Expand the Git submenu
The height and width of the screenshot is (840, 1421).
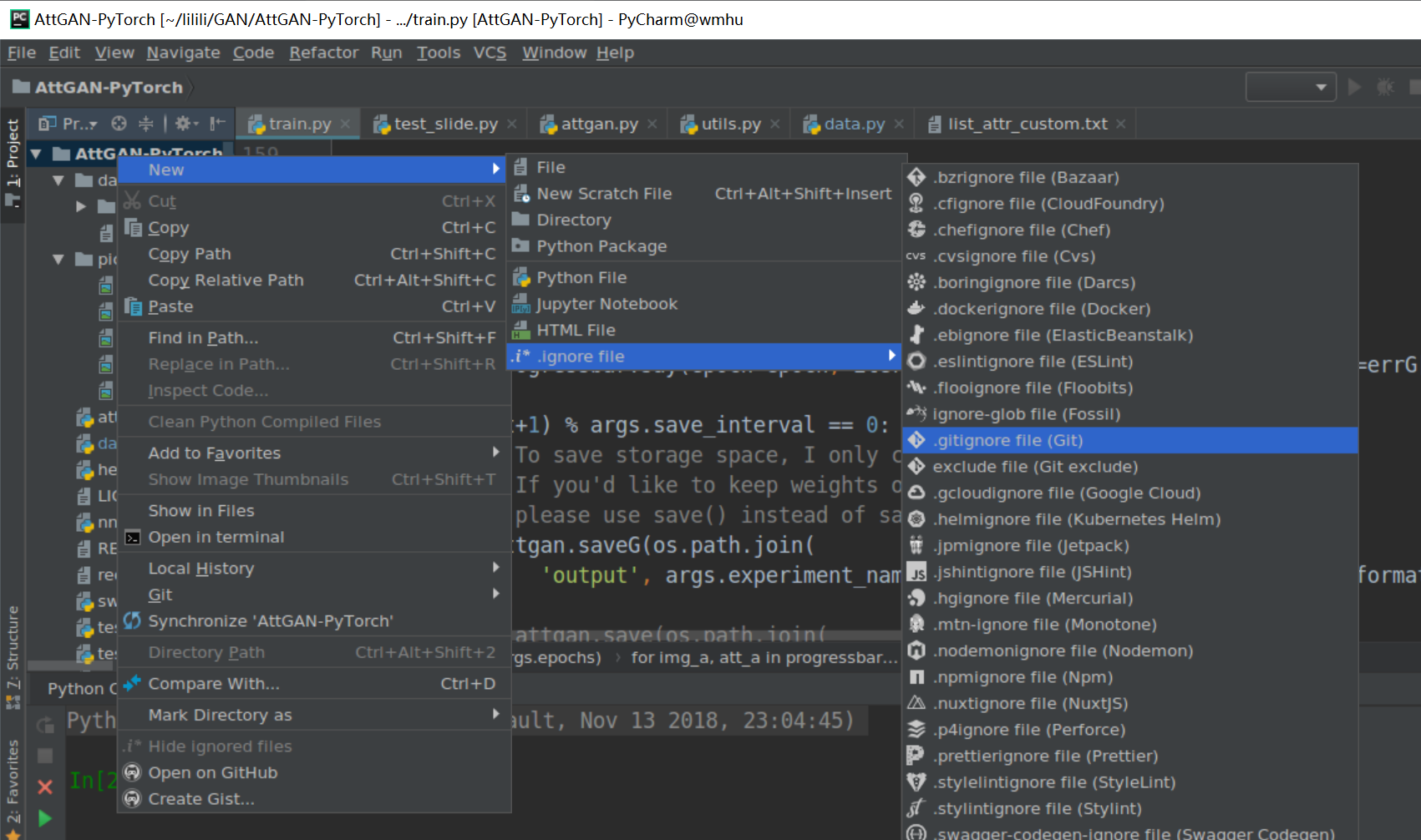tap(312, 595)
